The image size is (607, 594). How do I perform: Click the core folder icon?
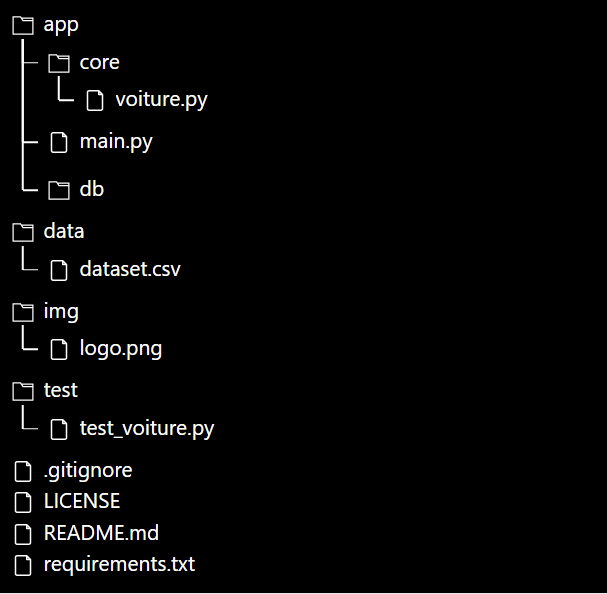59,63
